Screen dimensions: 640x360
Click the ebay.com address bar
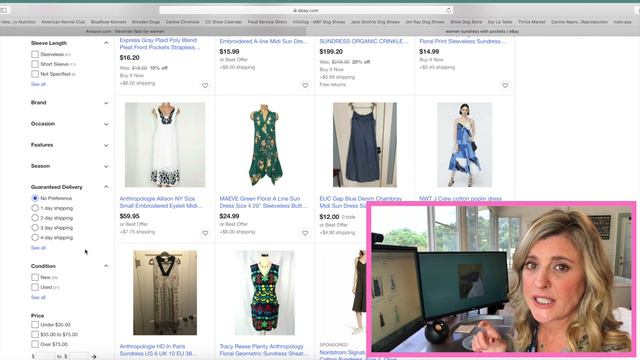pyautogui.click(x=306, y=10)
